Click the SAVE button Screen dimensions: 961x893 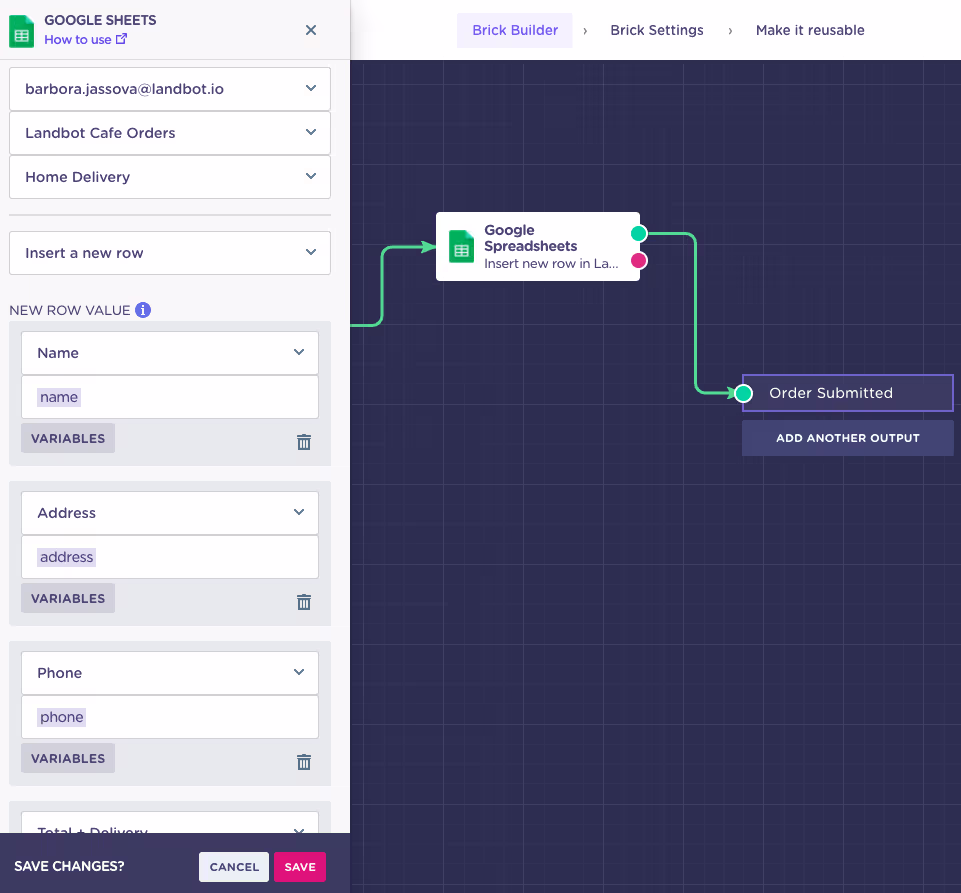(300, 867)
